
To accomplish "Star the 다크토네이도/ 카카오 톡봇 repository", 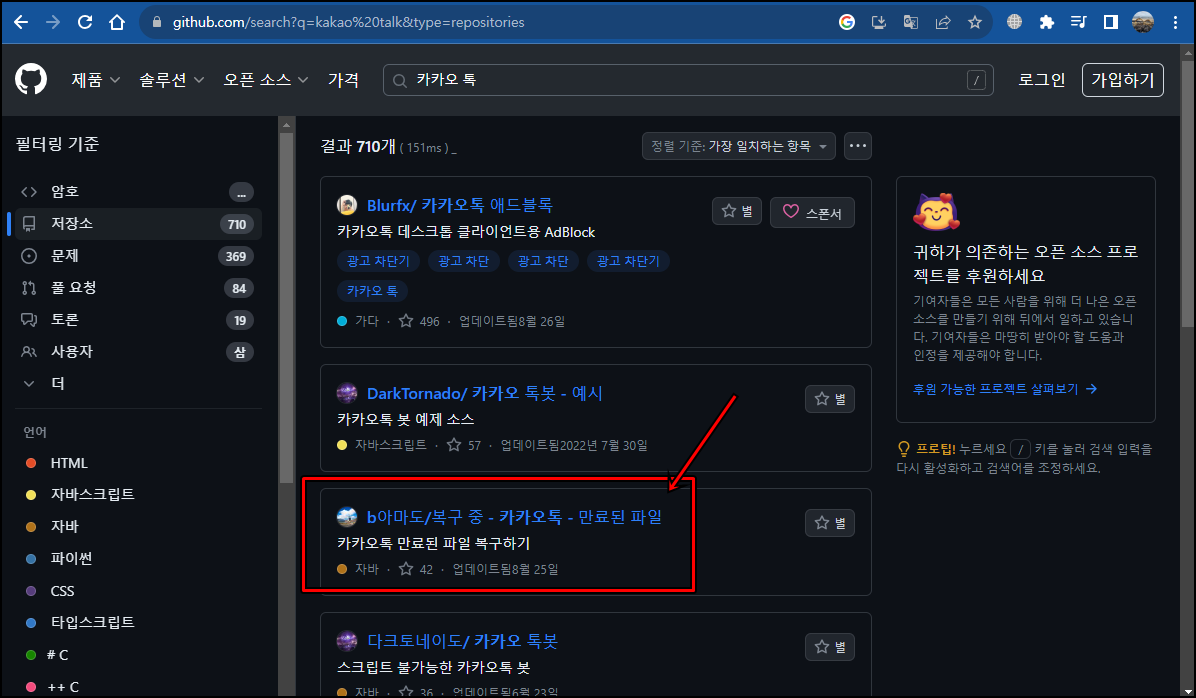I will [830, 647].
